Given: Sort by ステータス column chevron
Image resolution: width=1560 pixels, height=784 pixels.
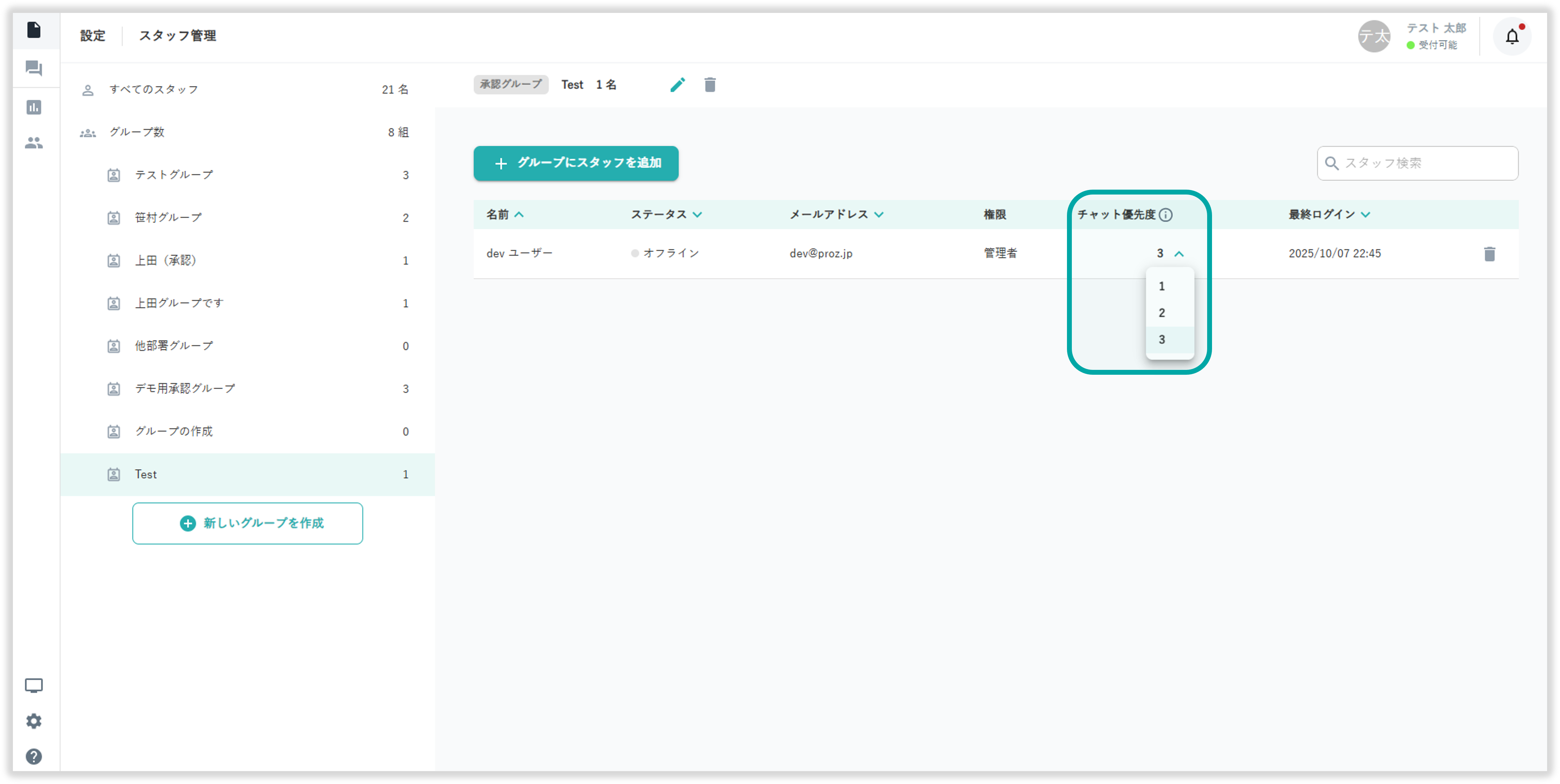Looking at the screenshot, I should [698, 214].
